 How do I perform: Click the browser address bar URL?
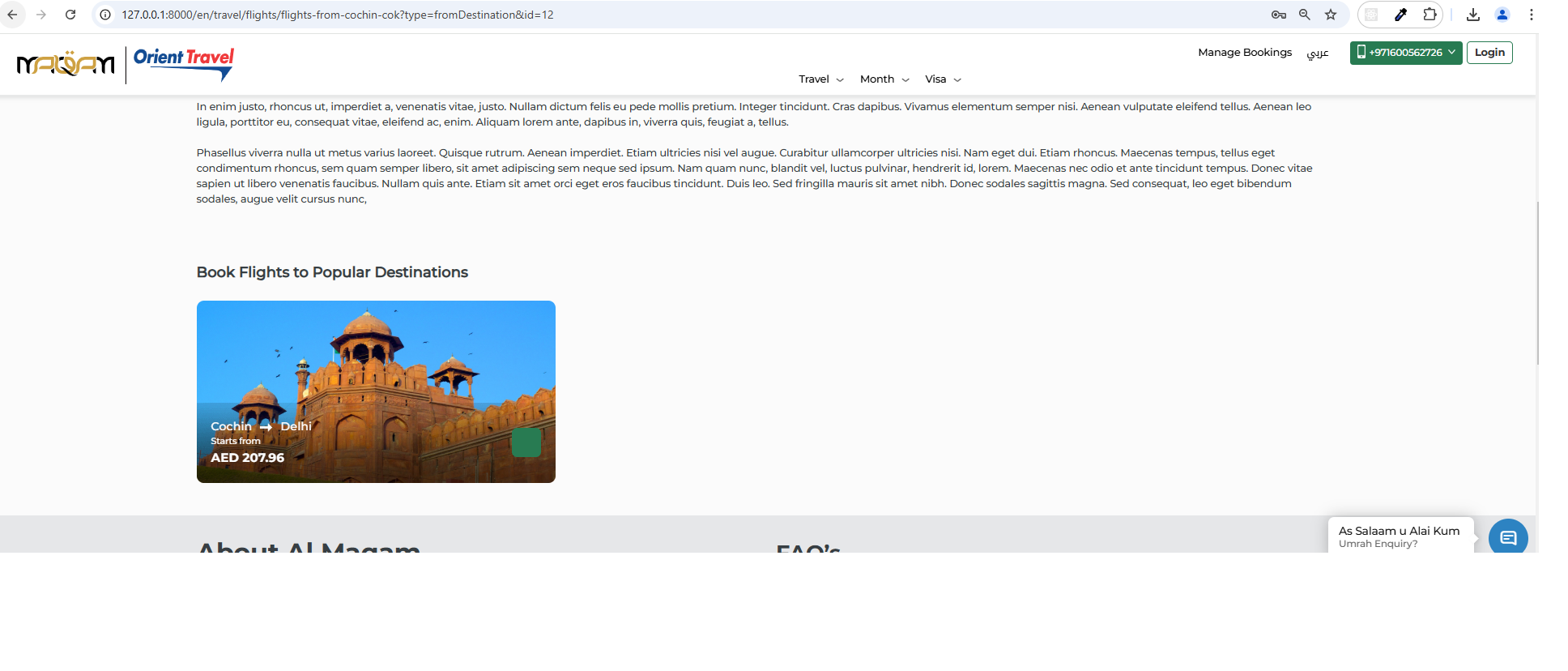(x=338, y=15)
